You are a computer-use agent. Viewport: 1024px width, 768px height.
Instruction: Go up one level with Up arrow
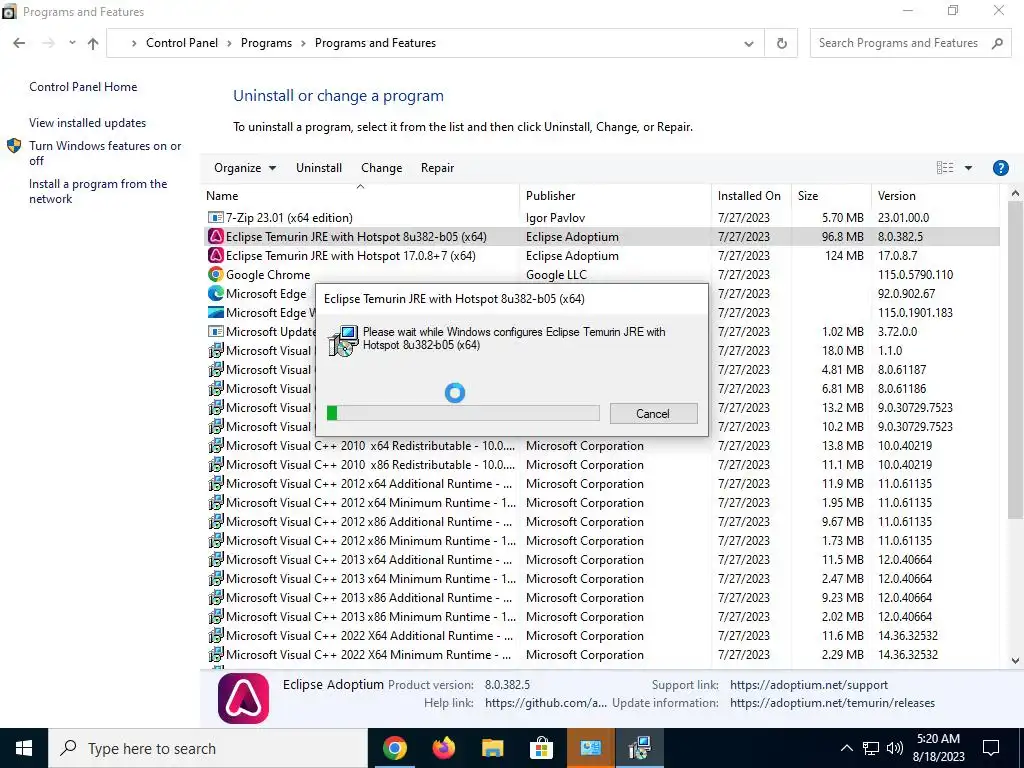(93, 43)
